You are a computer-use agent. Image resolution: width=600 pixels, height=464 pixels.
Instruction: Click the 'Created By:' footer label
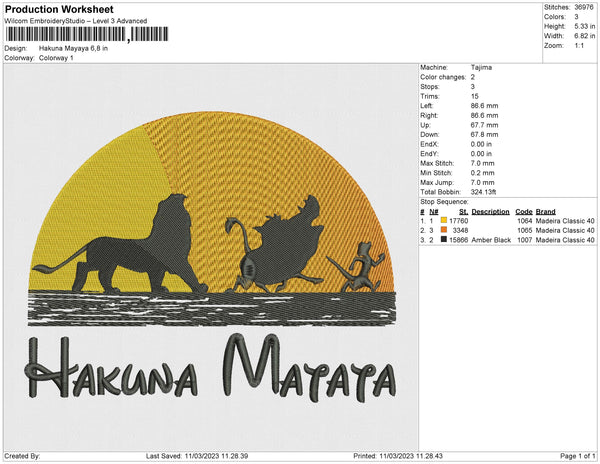pyautogui.click(x=22, y=456)
